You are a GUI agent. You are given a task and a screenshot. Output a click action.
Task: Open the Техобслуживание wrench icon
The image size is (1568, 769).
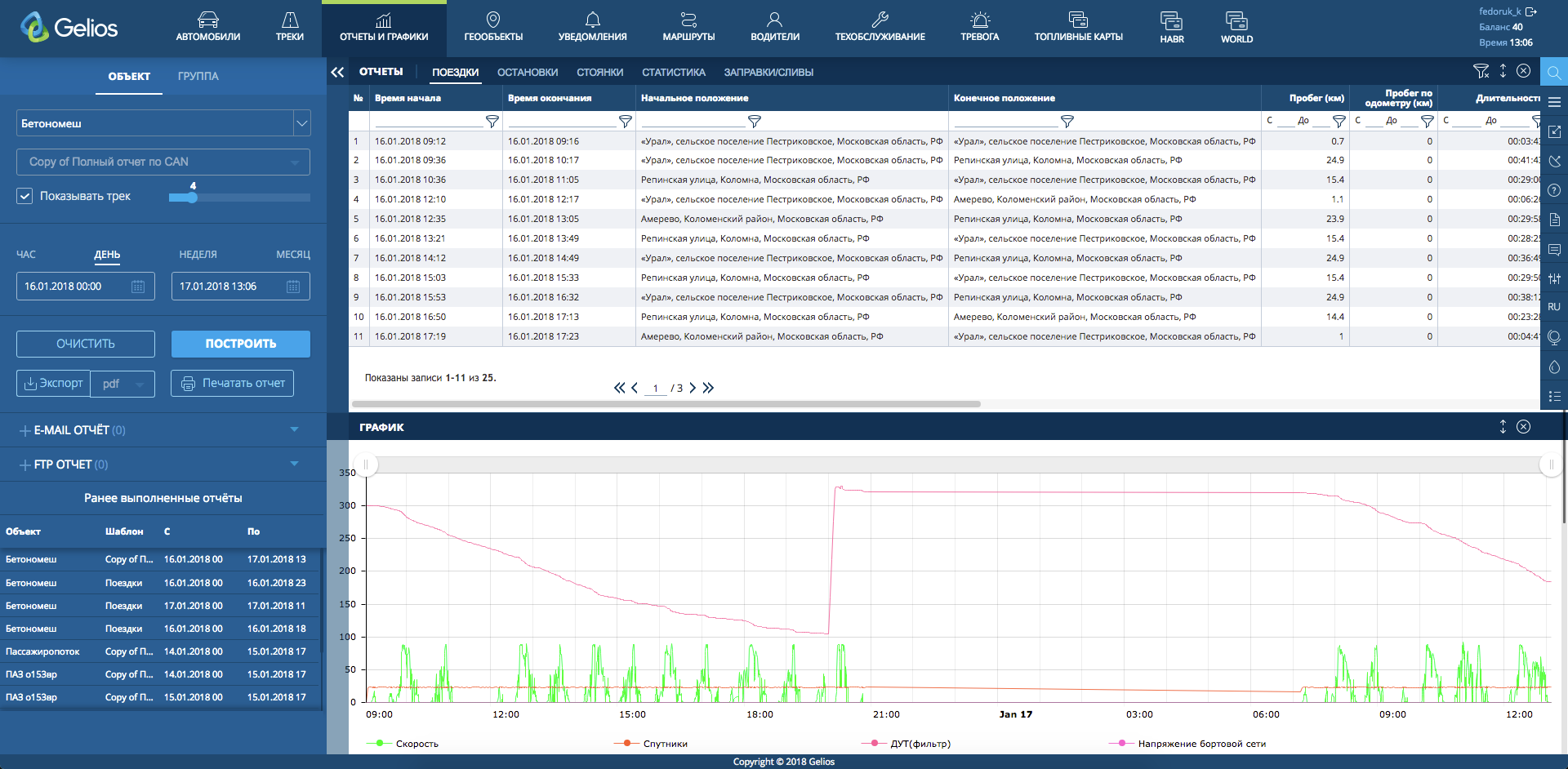[x=880, y=20]
